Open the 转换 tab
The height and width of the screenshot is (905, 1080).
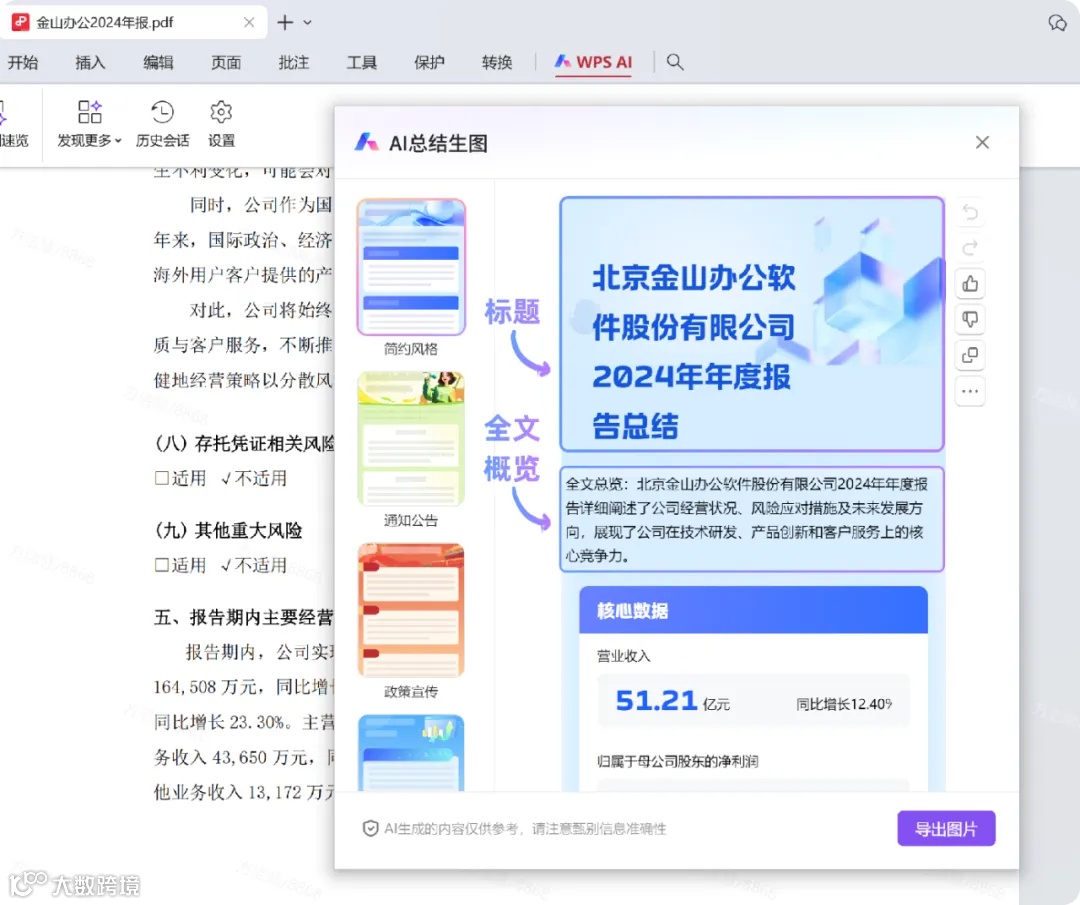(497, 63)
